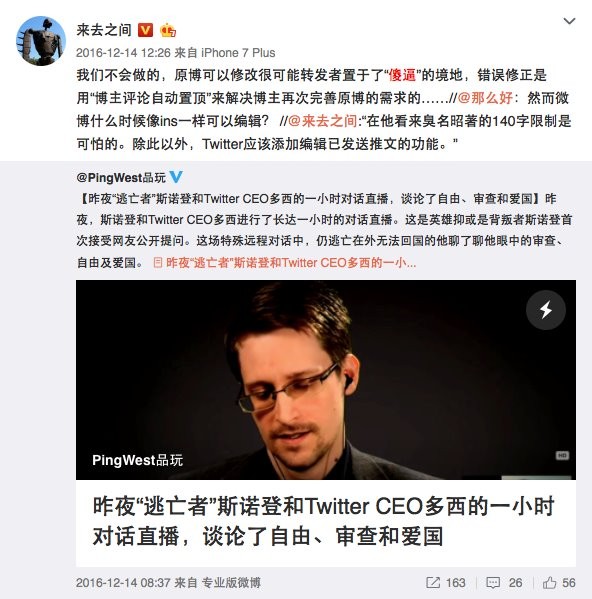
Task: Click the blue V verification badge
Action: point(176,177)
